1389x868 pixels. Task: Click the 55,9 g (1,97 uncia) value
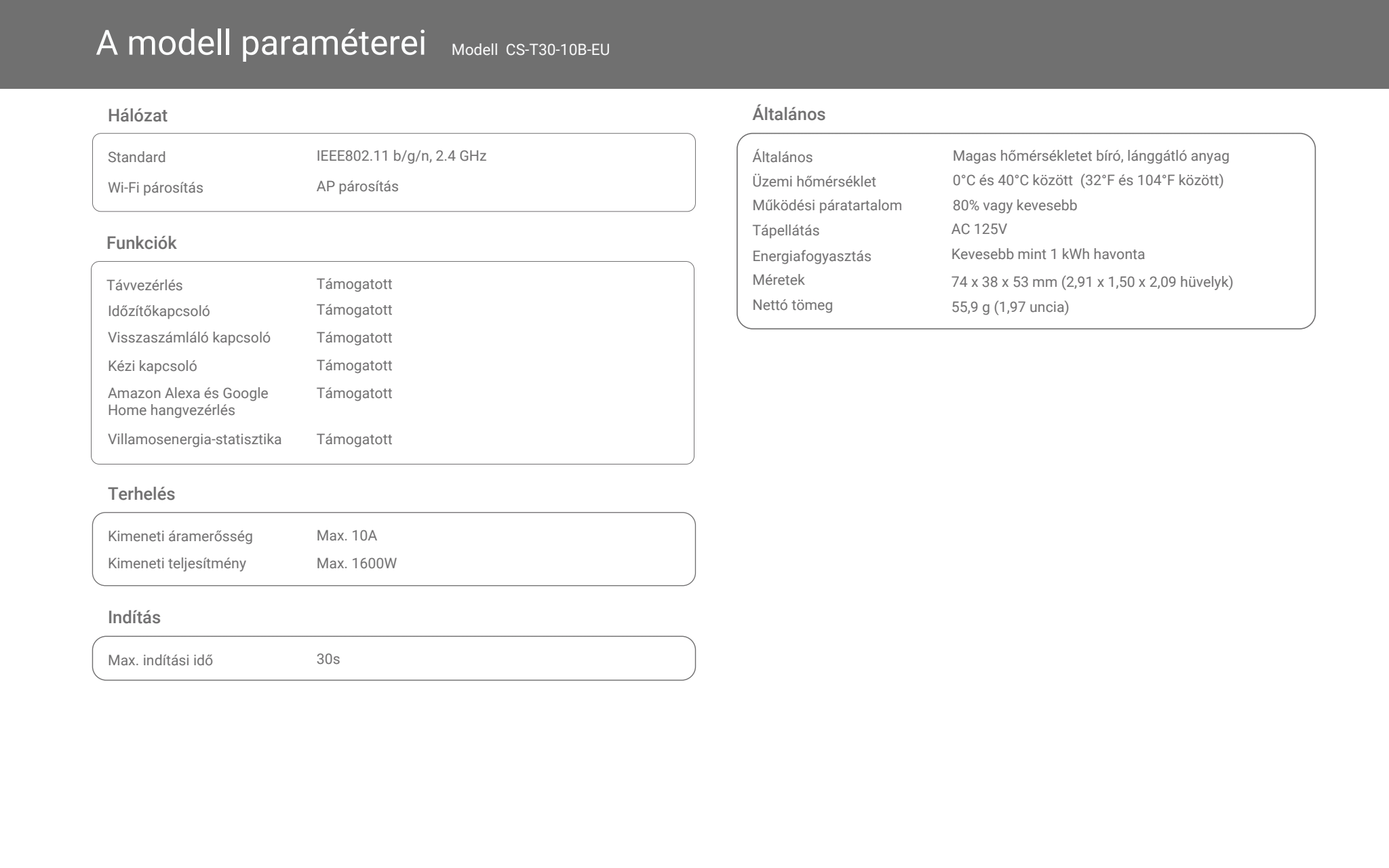[1010, 307]
